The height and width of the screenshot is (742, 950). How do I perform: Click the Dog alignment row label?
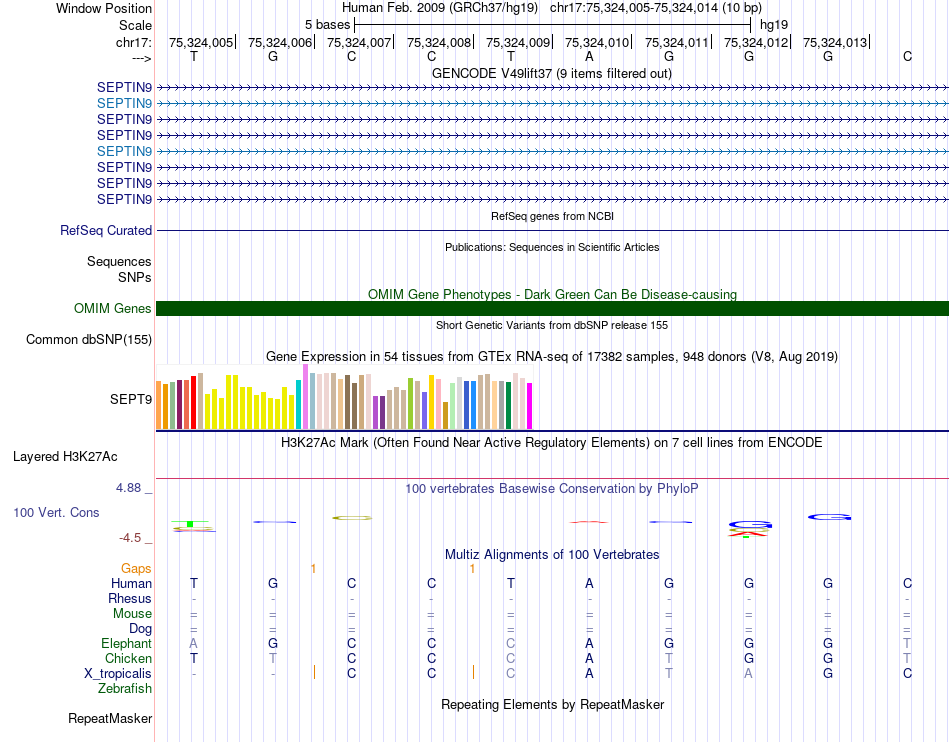(x=140, y=629)
